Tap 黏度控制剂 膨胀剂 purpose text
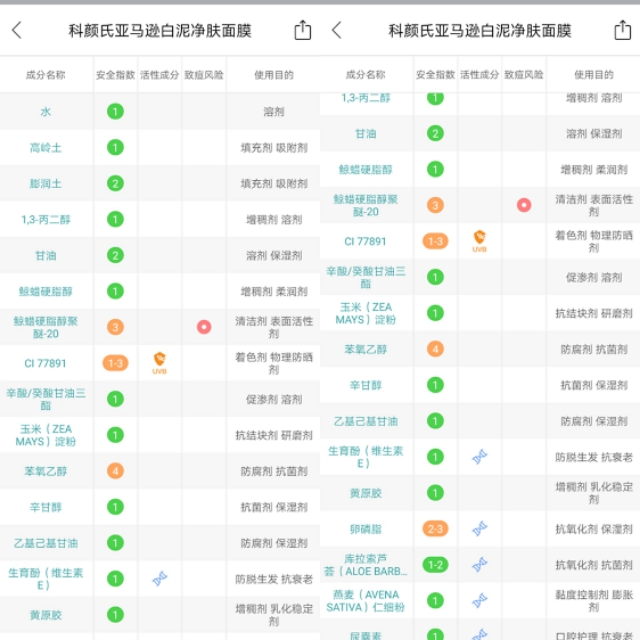Image resolution: width=640 pixels, height=640 pixels. 594,601
